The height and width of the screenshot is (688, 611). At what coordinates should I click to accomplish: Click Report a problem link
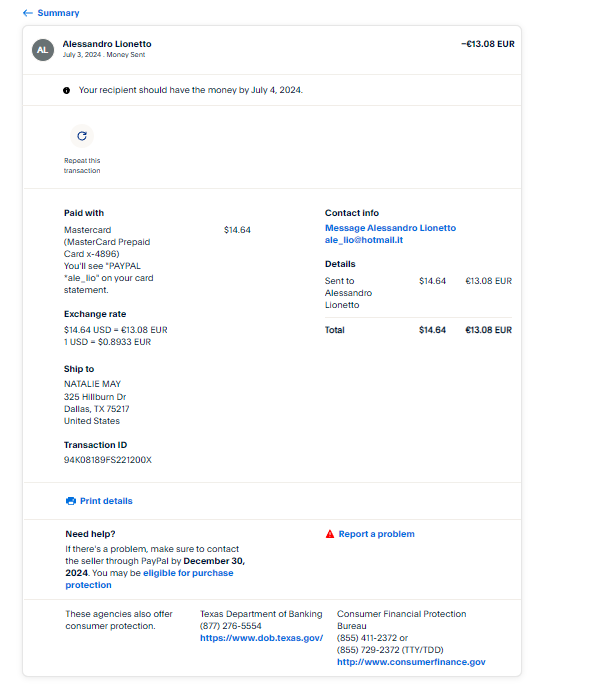[x=376, y=534]
